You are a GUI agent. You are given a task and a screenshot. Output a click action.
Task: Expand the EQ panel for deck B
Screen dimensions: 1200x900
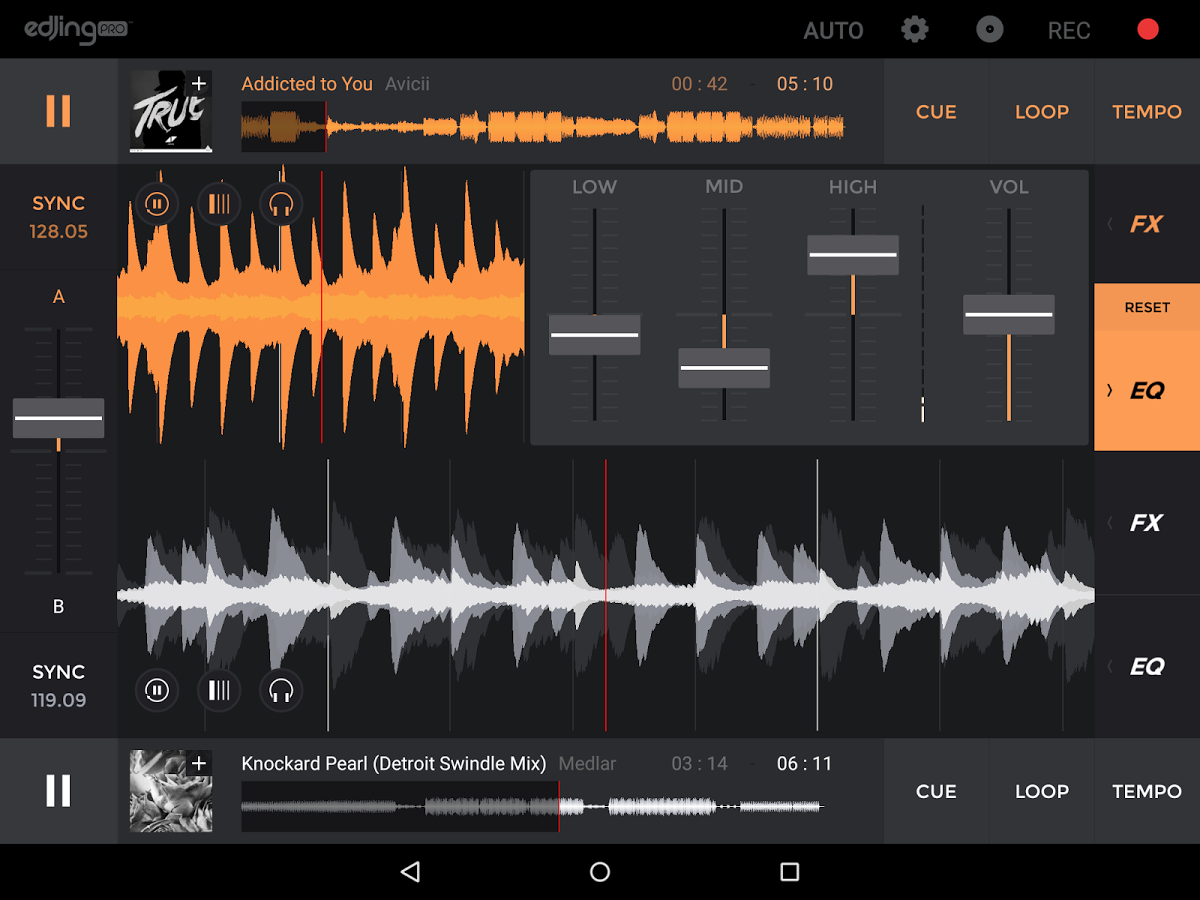point(1146,667)
